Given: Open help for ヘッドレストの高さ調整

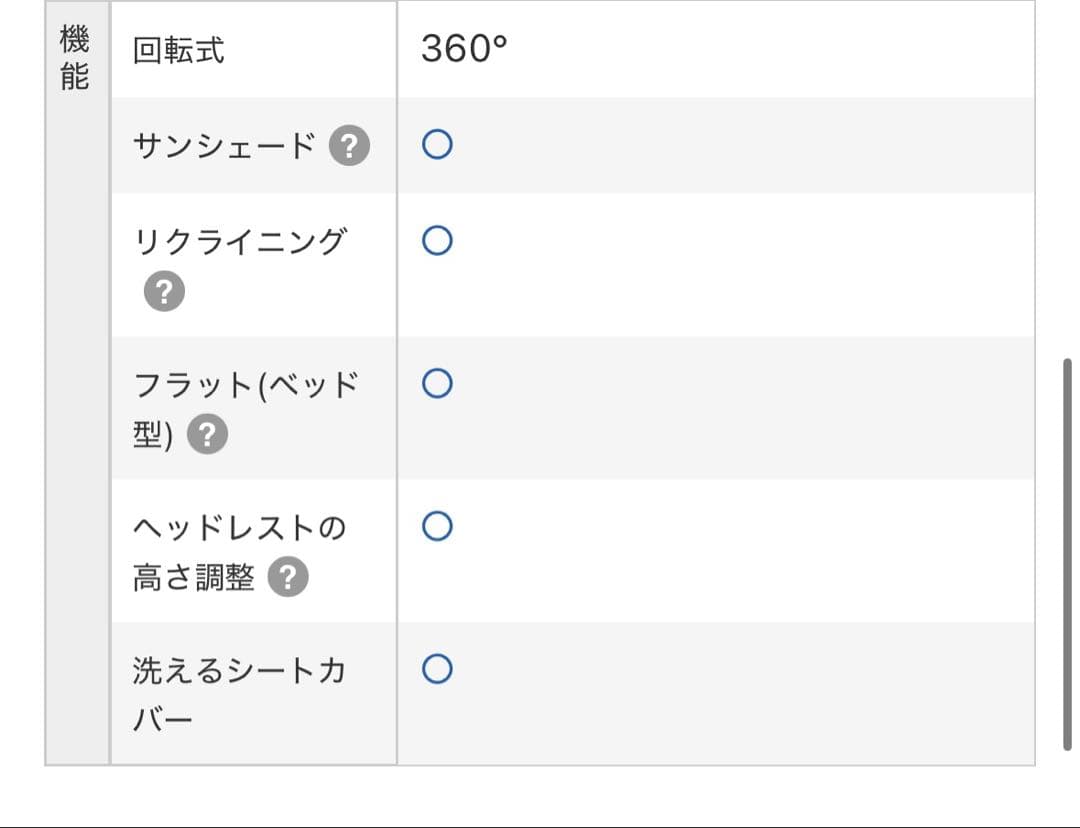Looking at the screenshot, I should 288,577.
